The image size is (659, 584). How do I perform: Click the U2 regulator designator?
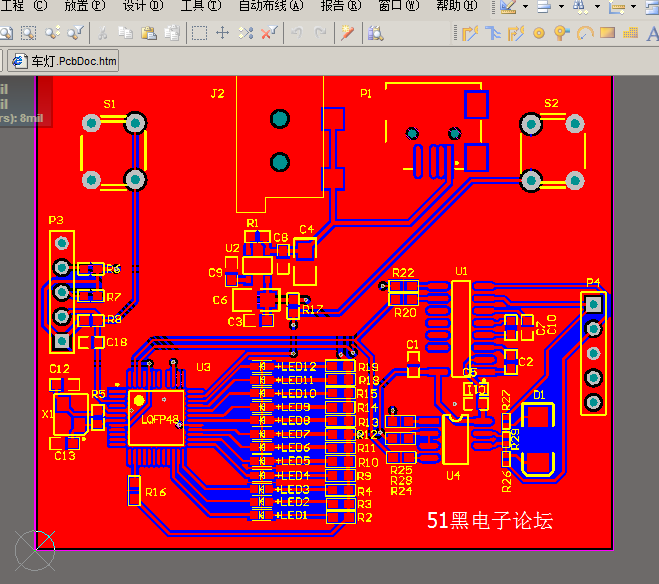pyautogui.click(x=232, y=248)
